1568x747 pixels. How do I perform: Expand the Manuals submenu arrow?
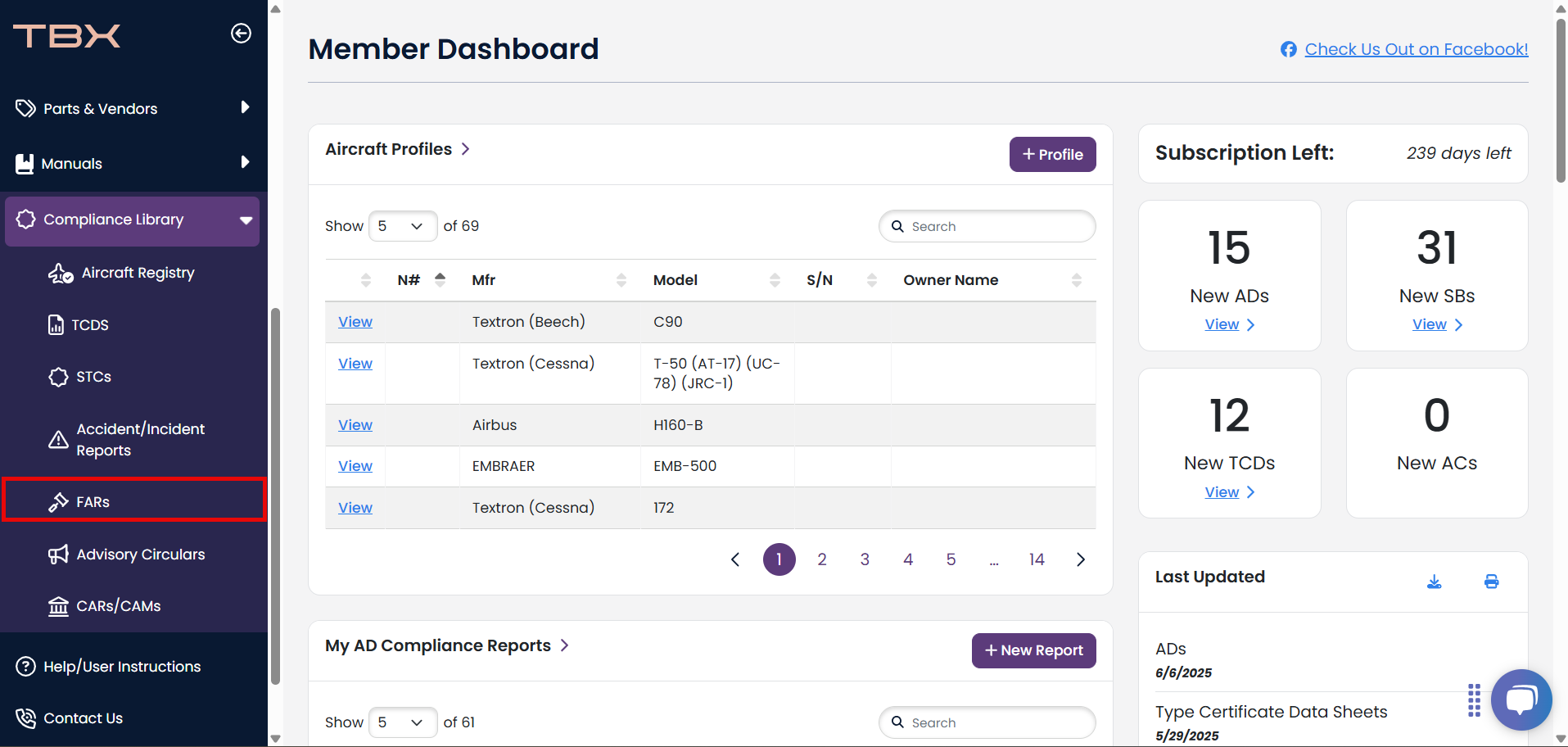245,162
